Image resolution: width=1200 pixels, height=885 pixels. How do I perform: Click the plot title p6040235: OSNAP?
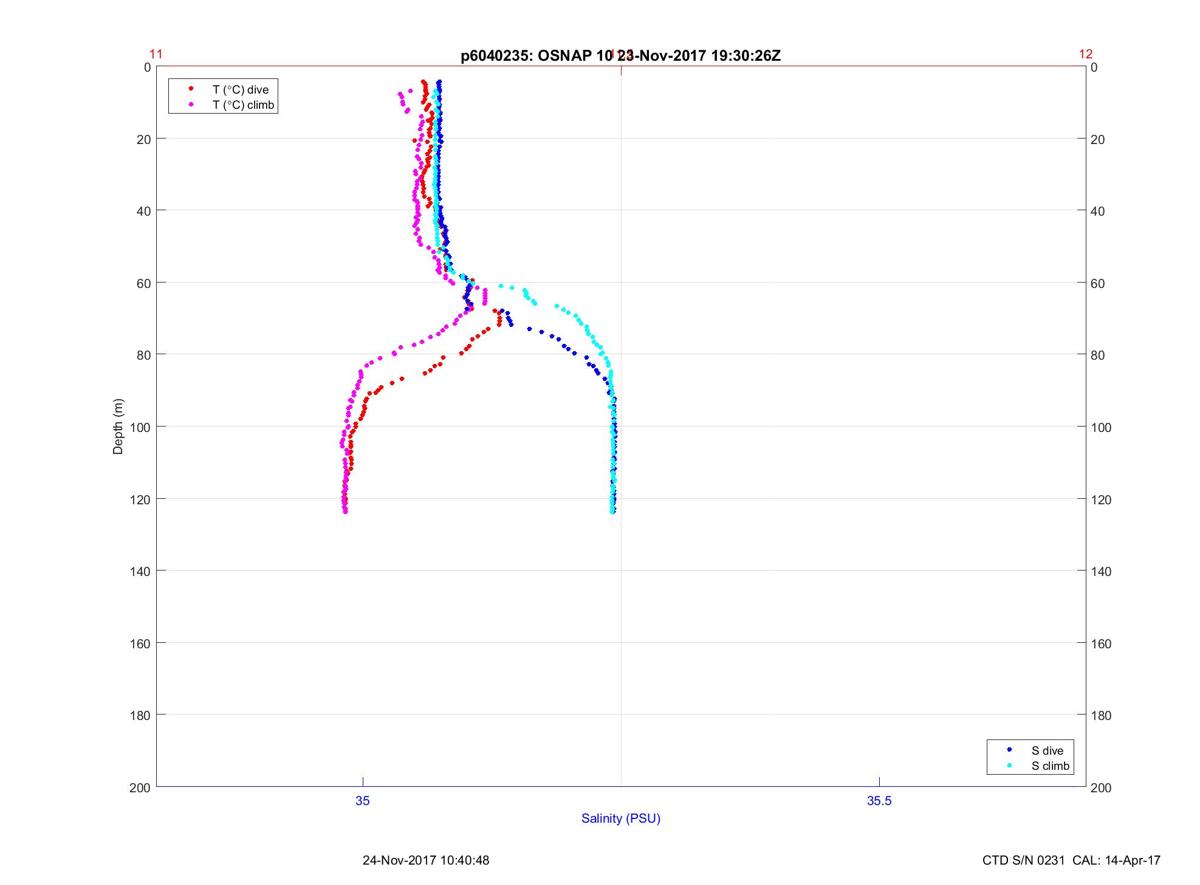[x=621, y=56]
